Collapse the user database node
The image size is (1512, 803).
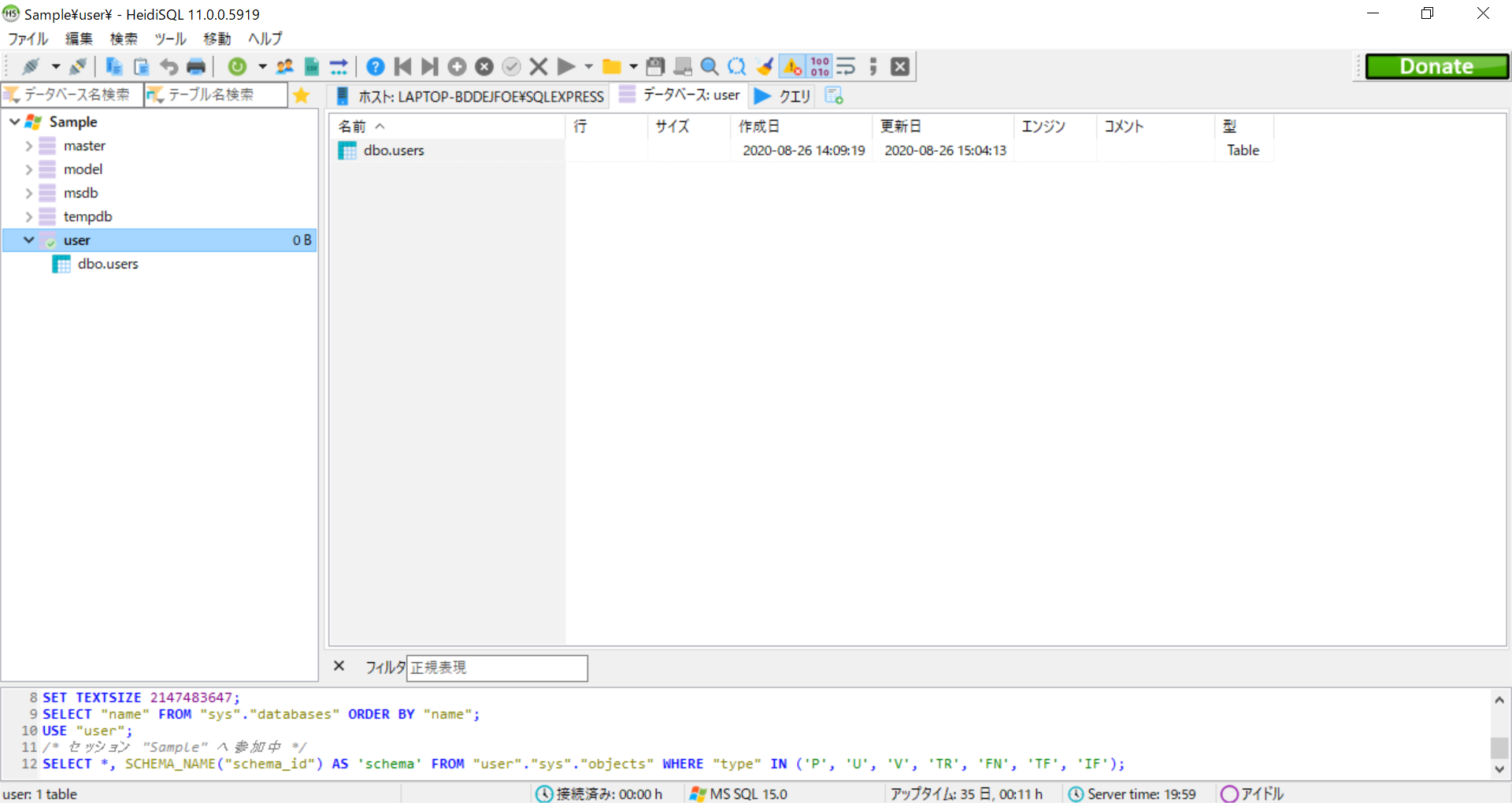(x=28, y=240)
